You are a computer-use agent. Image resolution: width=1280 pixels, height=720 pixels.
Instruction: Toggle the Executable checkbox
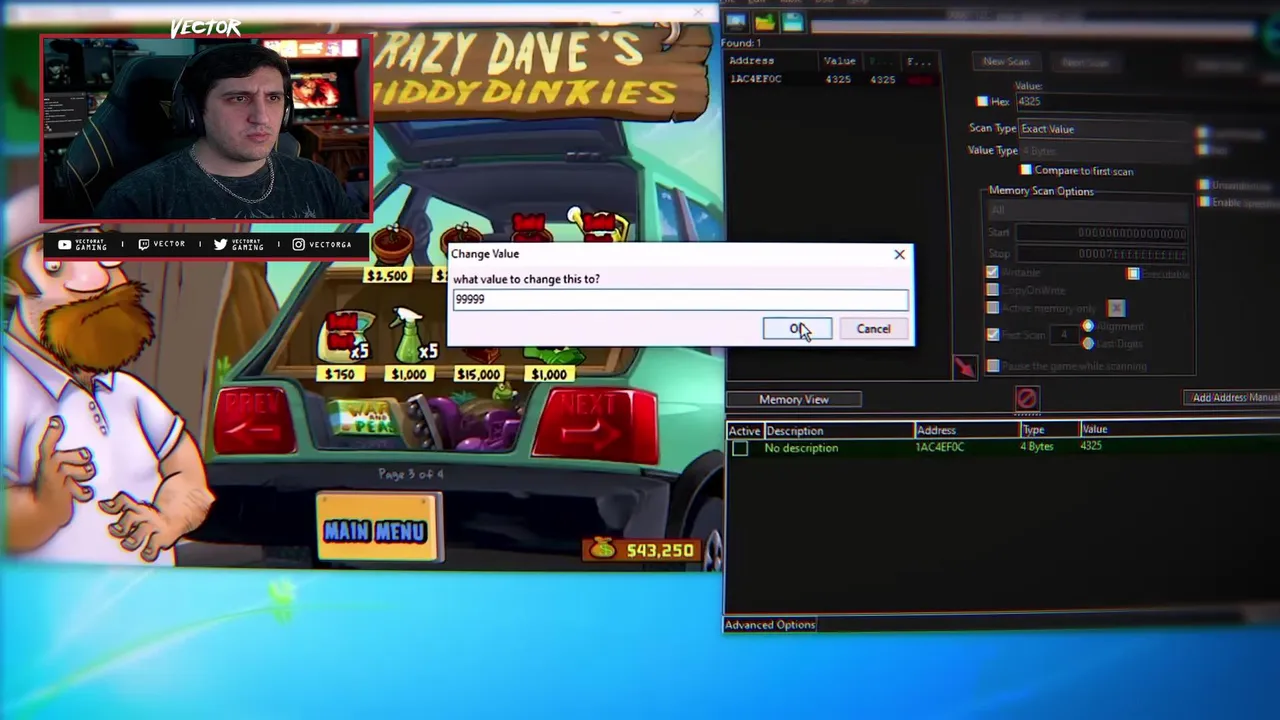tap(1133, 273)
